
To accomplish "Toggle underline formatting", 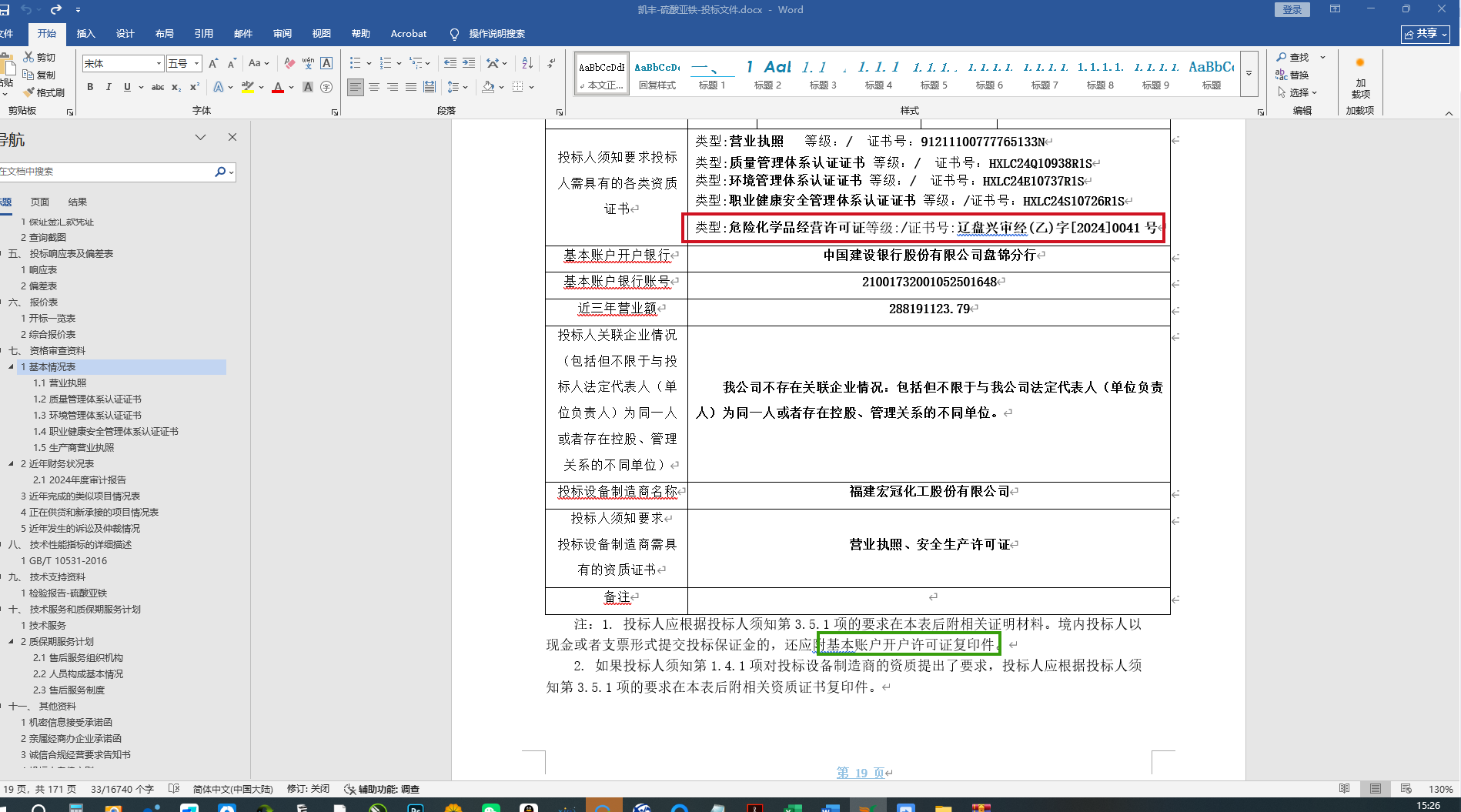I will coord(127,87).
